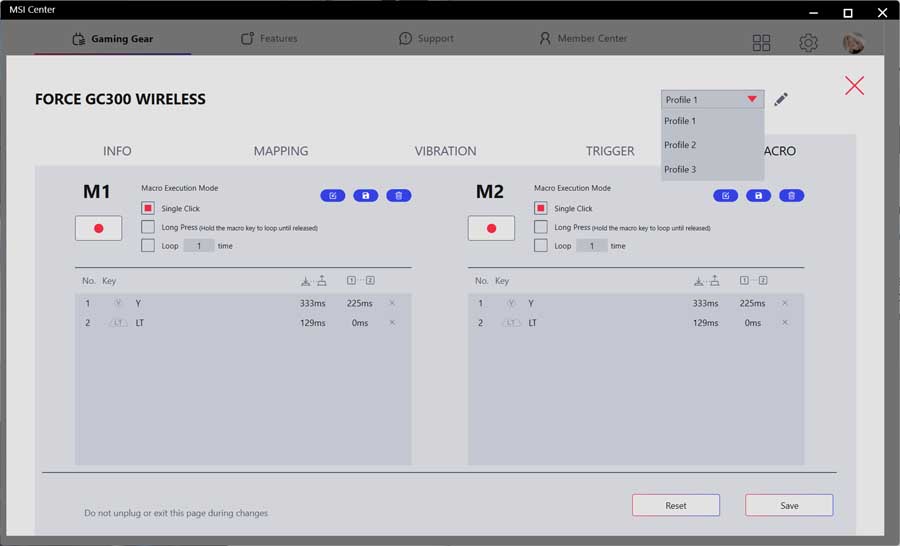Switch to the TRIGGER tab
This screenshot has width=900, height=546.
coord(610,151)
